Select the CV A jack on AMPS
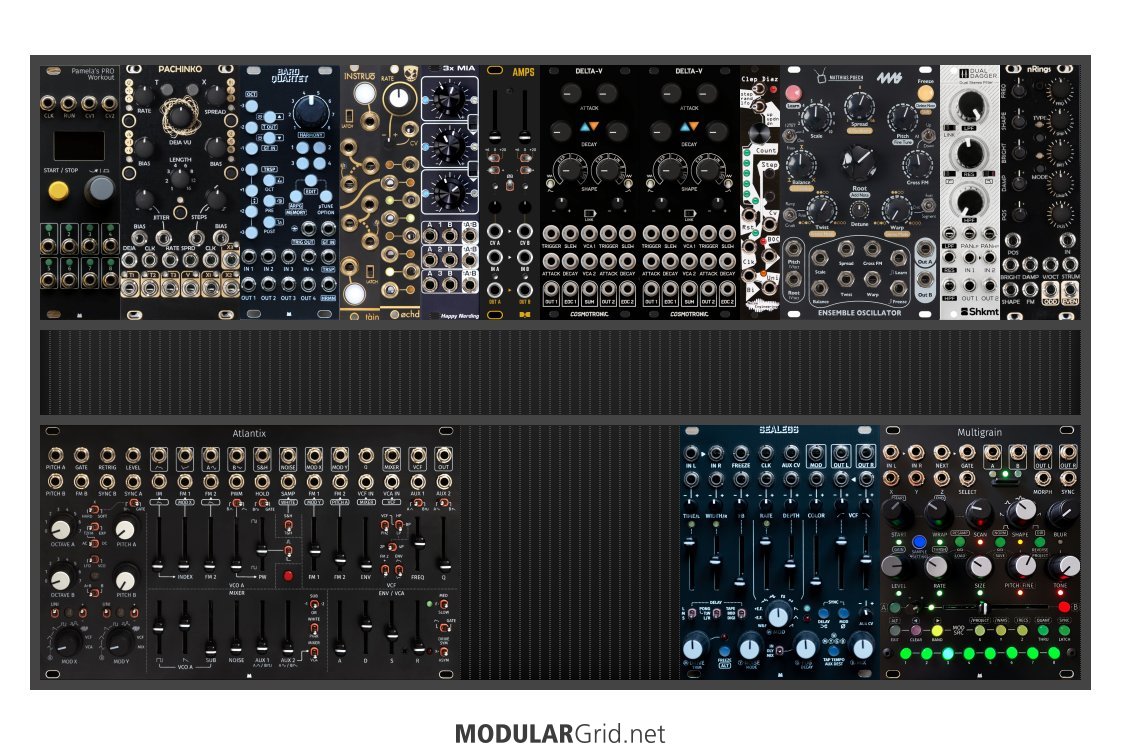The image size is (1121, 755). pyautogui.click(x=495, y=231)
